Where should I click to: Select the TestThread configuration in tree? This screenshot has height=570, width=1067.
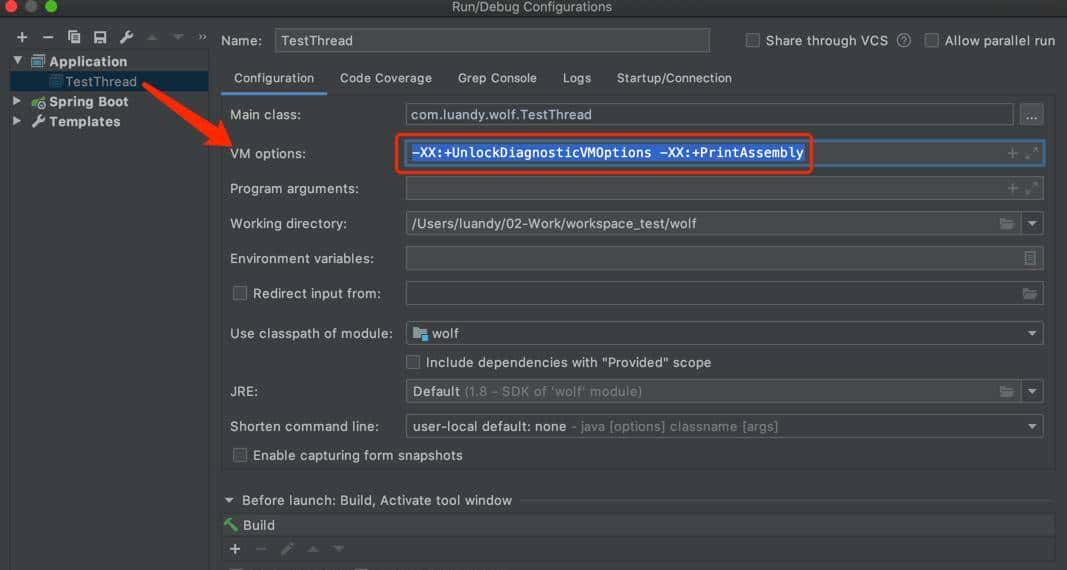(x=100, y=81)
